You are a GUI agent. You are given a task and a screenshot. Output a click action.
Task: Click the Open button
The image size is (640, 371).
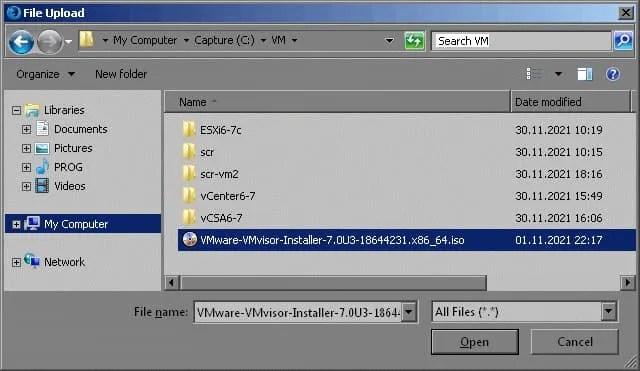(475, 342)
